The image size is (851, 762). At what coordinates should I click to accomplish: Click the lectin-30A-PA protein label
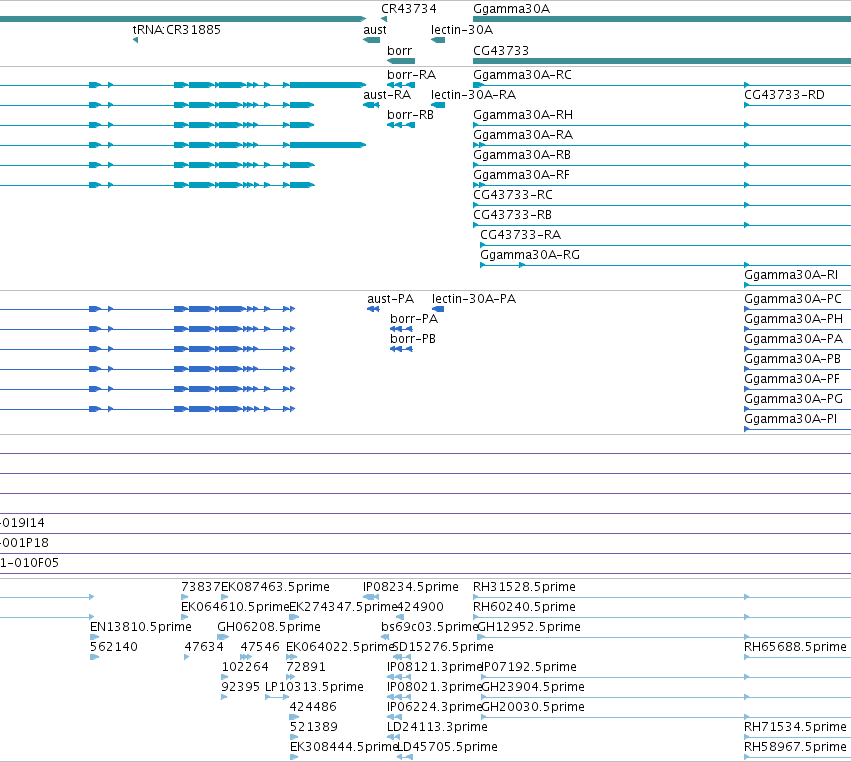pos(474,299)
